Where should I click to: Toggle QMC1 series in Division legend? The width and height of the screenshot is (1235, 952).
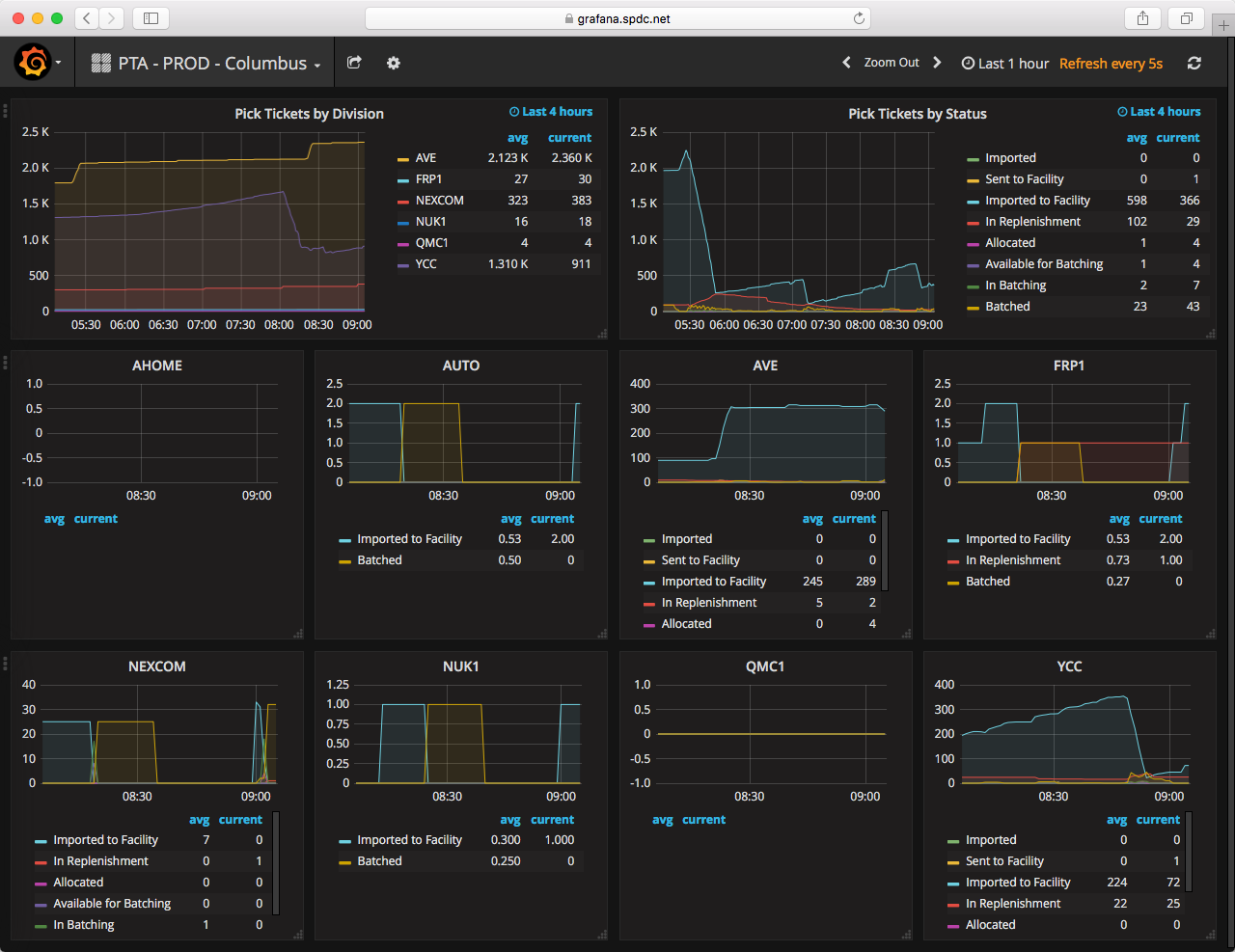point(431,243)
